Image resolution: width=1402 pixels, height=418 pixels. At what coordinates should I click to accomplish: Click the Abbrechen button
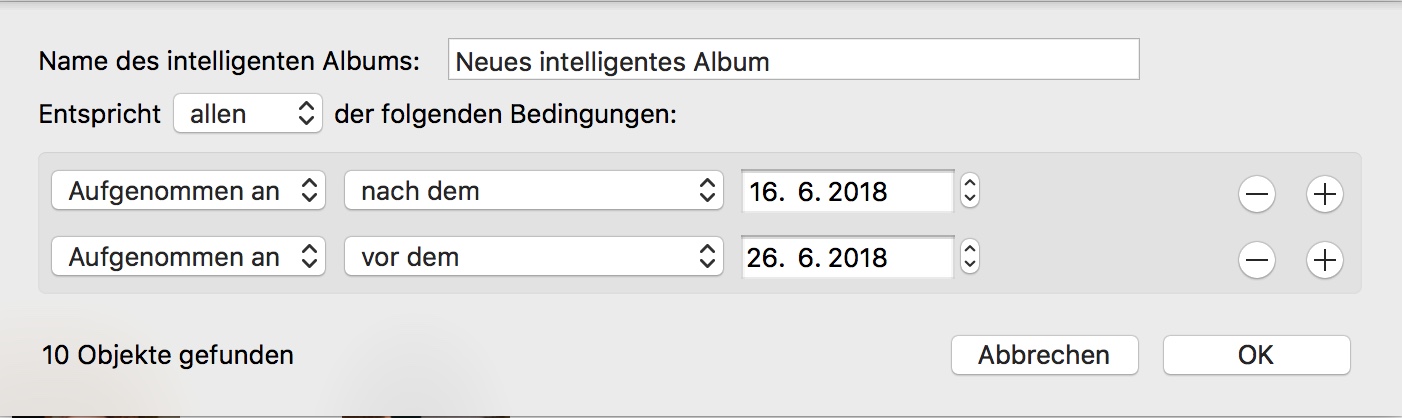1044,355
